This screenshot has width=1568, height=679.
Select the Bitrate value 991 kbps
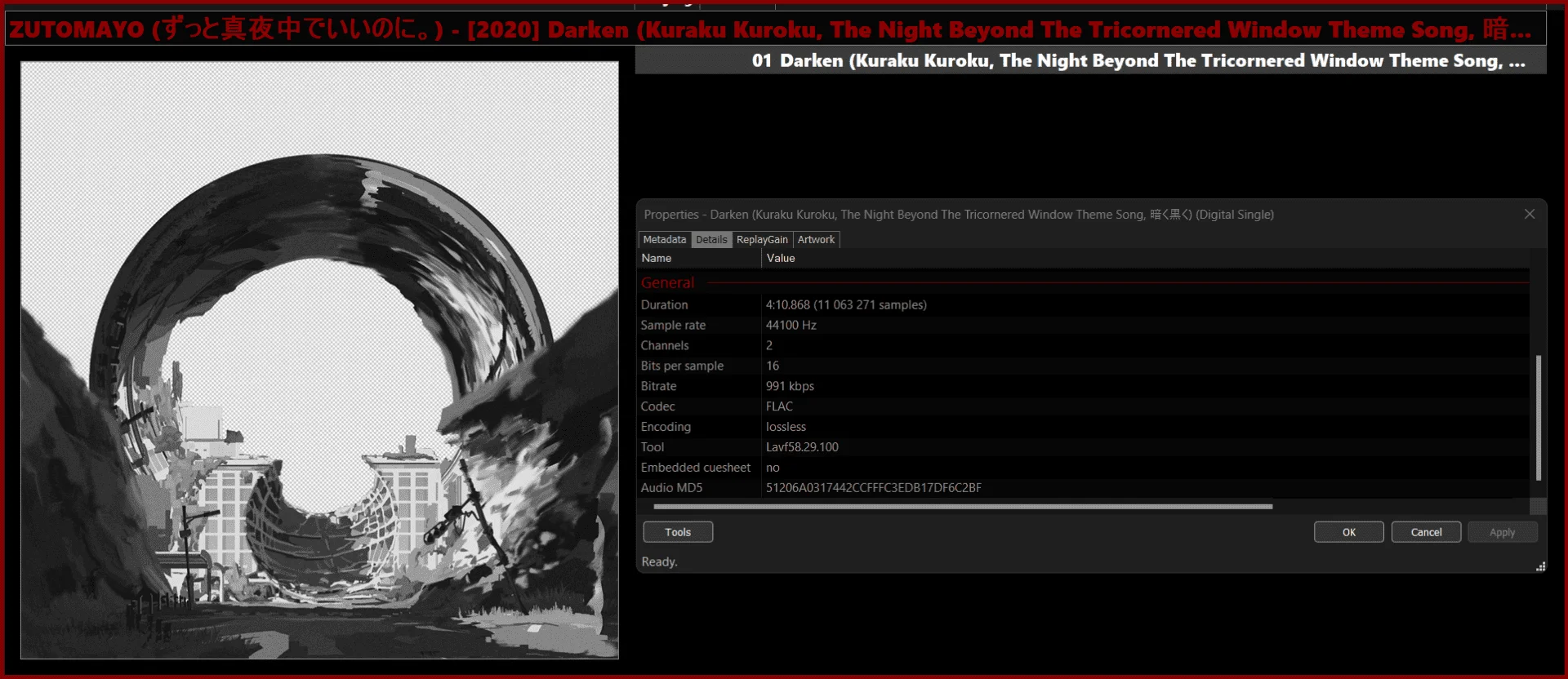790,387
